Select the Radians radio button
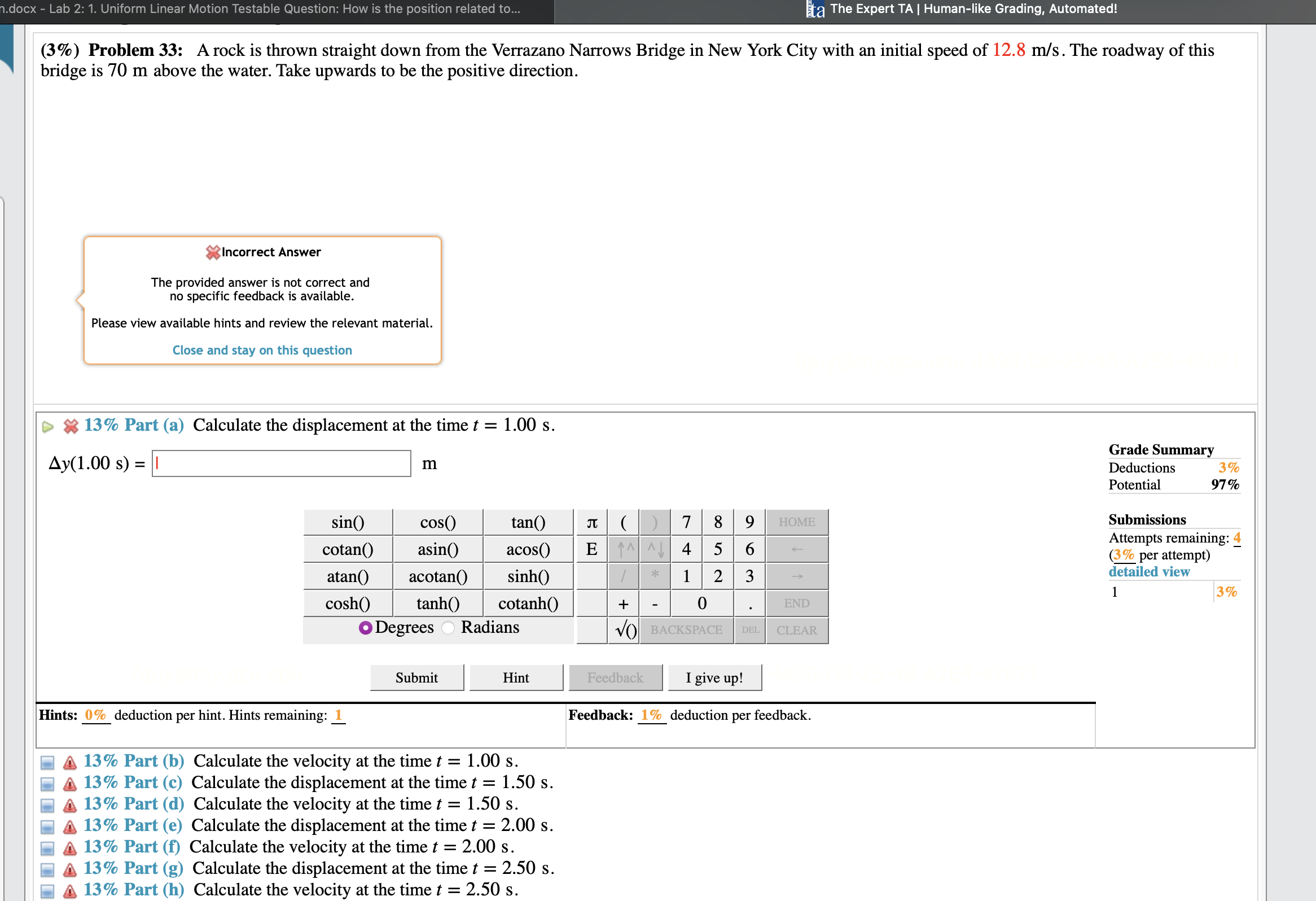 (x=448, y=627)
